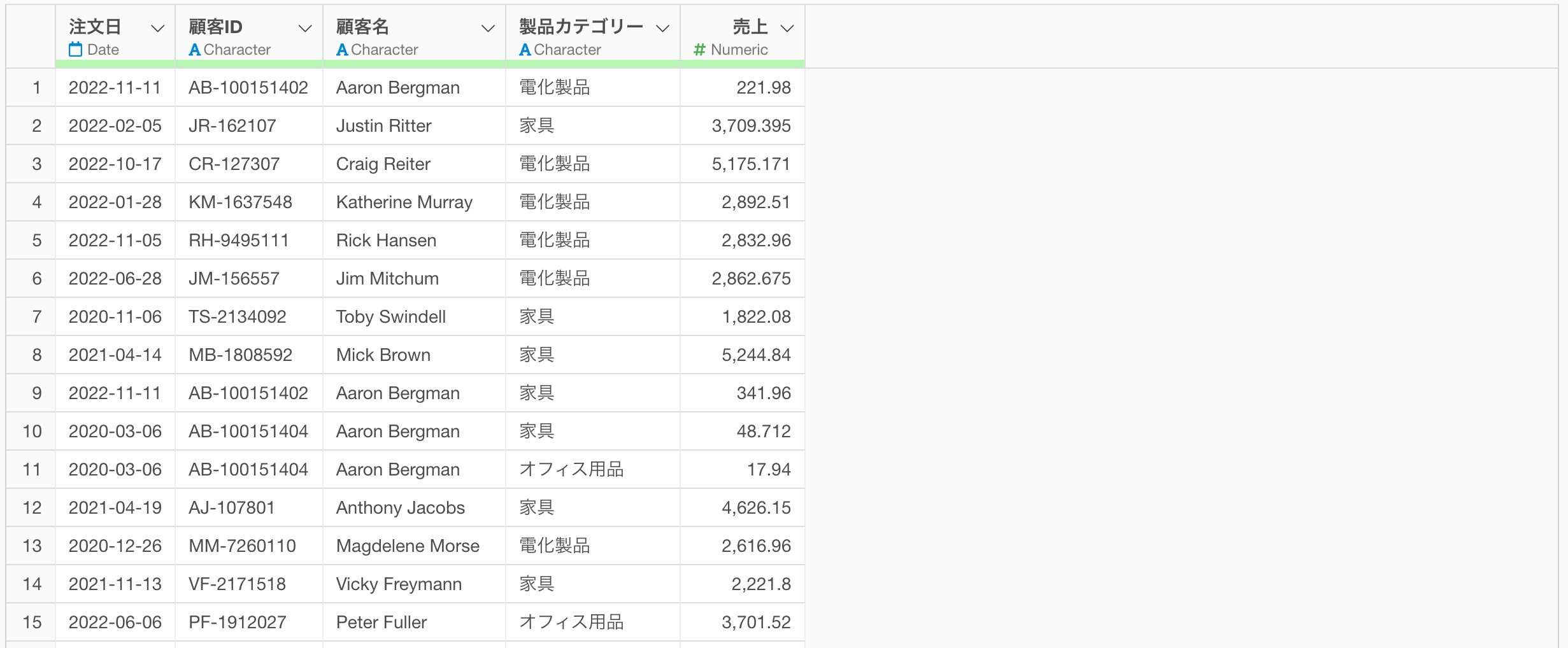Click the Numeric hash icon under 売上
1568x648 pixels.
[x=699, y=50]
